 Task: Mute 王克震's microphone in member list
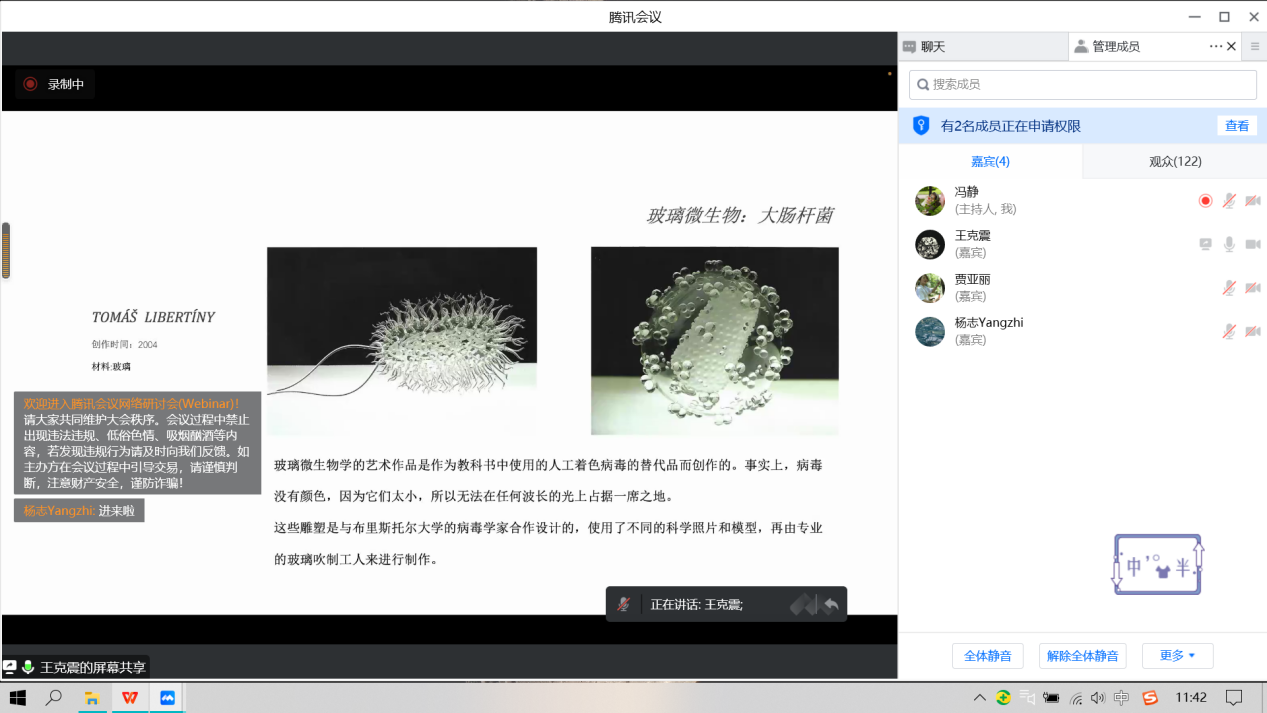pyautogui.click(x=1229, y=244)
